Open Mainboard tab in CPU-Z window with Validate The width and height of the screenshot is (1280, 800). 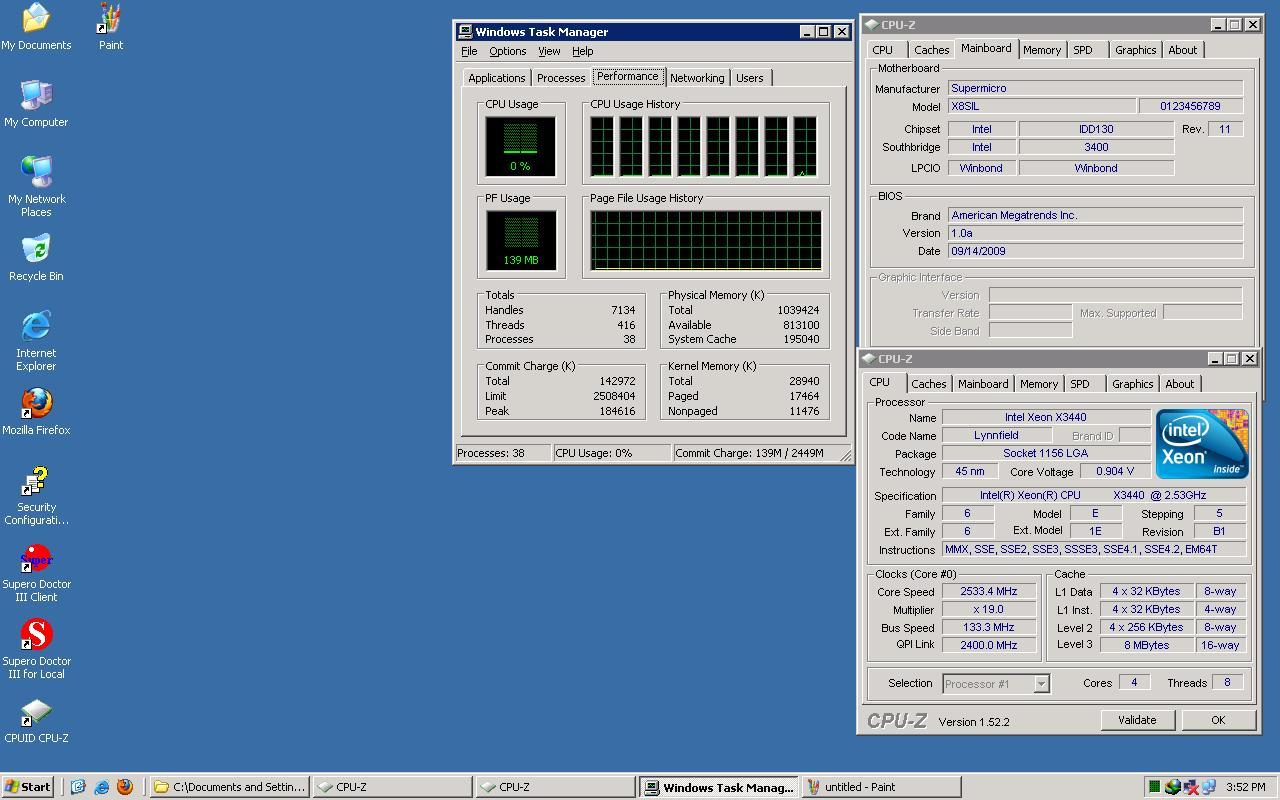tap(983, 384)
